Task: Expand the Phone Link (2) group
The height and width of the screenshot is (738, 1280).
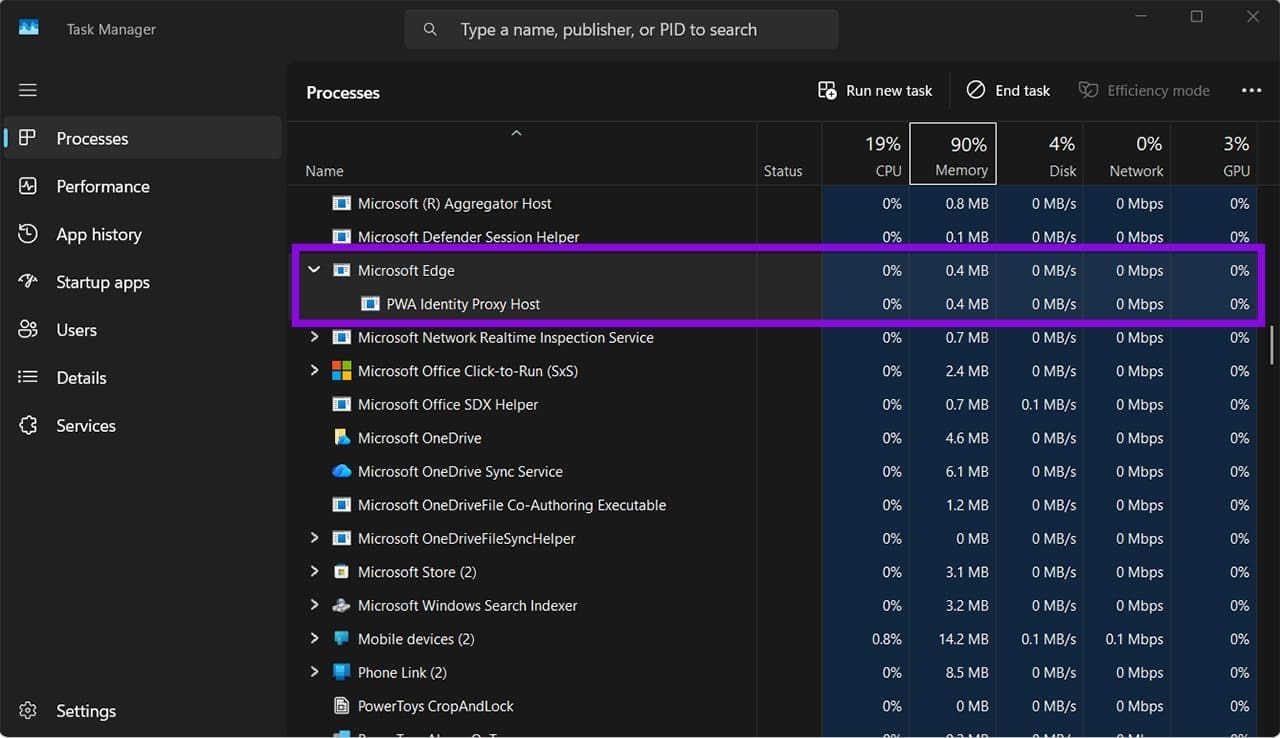Action: coord(314,672)
